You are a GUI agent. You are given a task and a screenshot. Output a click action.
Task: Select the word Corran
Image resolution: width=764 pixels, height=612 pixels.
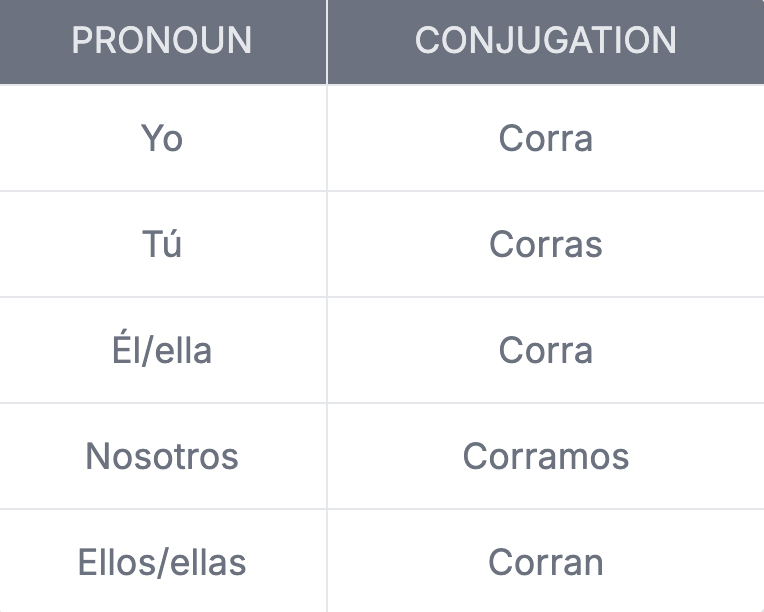pos(546,562)
